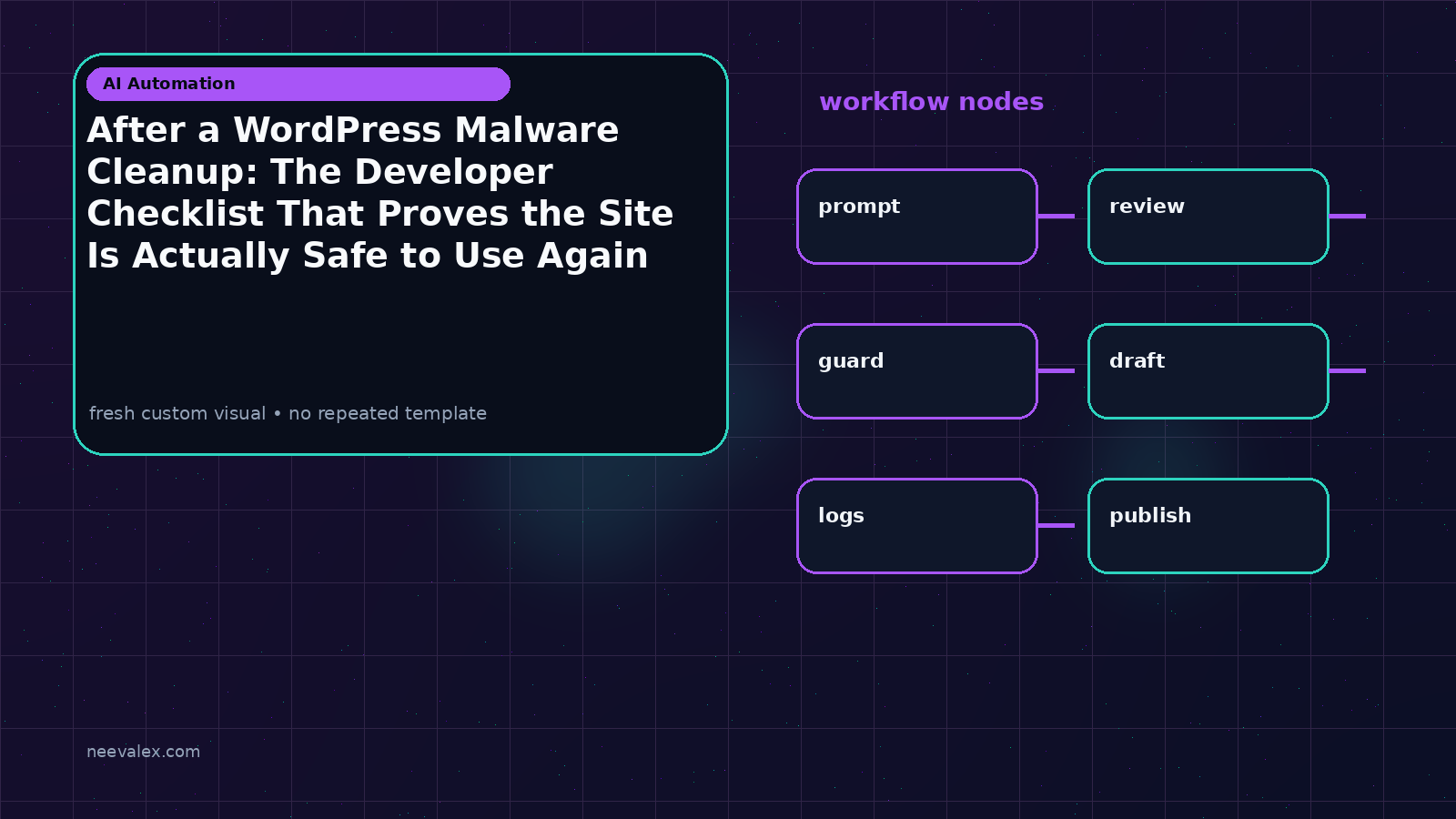Click 'fresh custom visual • no repeated template' caption
The width and height of the screenshot is (1456, 819).
(x=288, y=413)
